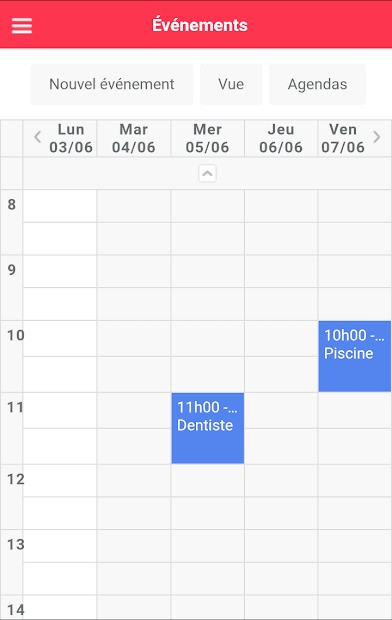Screen dimensions: 392x620
Task: Select the Lun 03/06 day header
Action: coord(71,138)
